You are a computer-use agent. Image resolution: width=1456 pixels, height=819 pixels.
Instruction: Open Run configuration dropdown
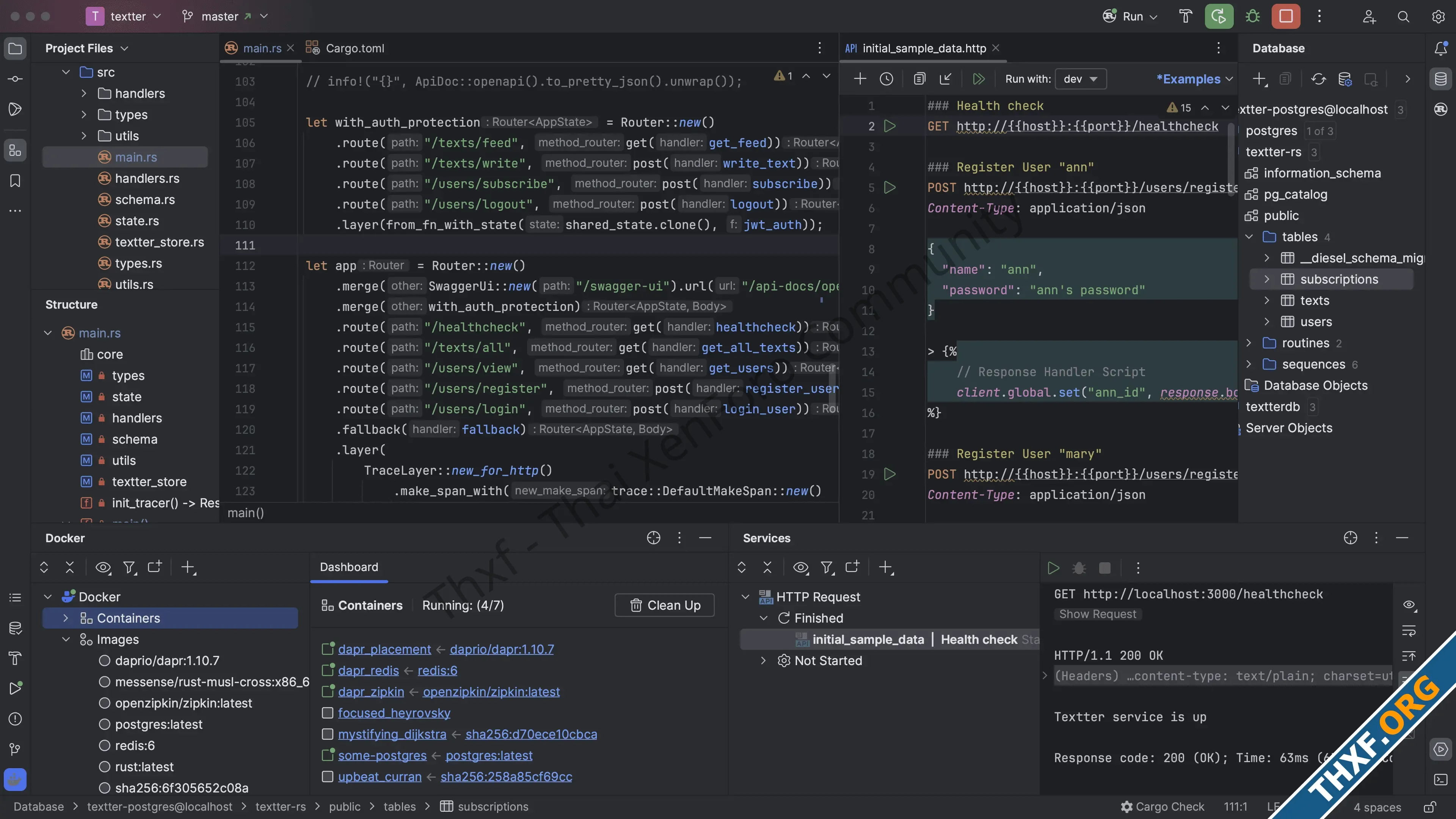(1130, 16)
